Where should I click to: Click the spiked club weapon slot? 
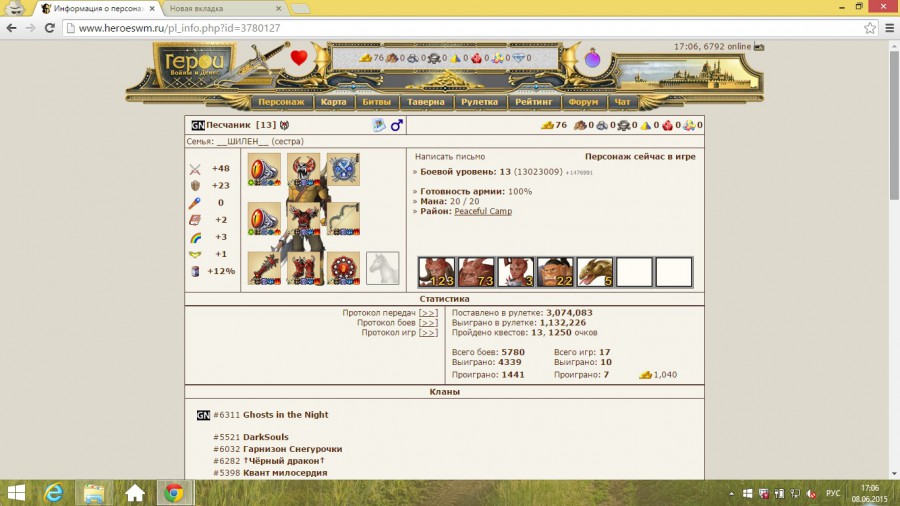[x=264, y=268]
